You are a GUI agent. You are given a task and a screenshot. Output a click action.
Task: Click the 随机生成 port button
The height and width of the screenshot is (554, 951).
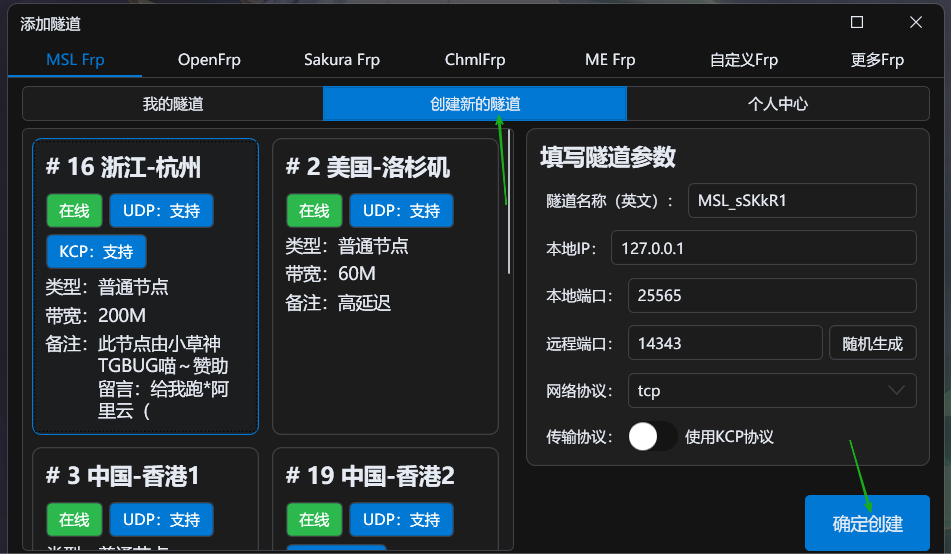click(x=872, y=343)
